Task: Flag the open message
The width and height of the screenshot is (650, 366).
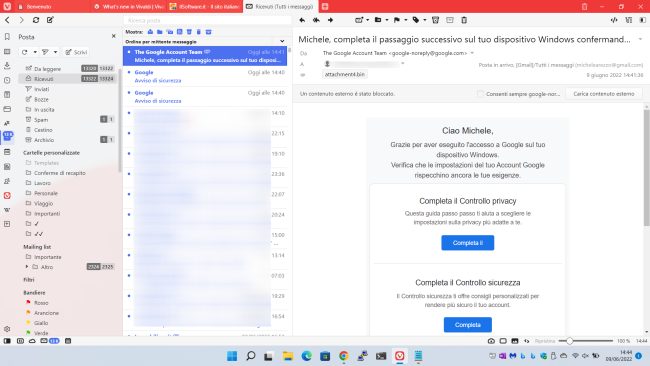Action: point(397,20)
